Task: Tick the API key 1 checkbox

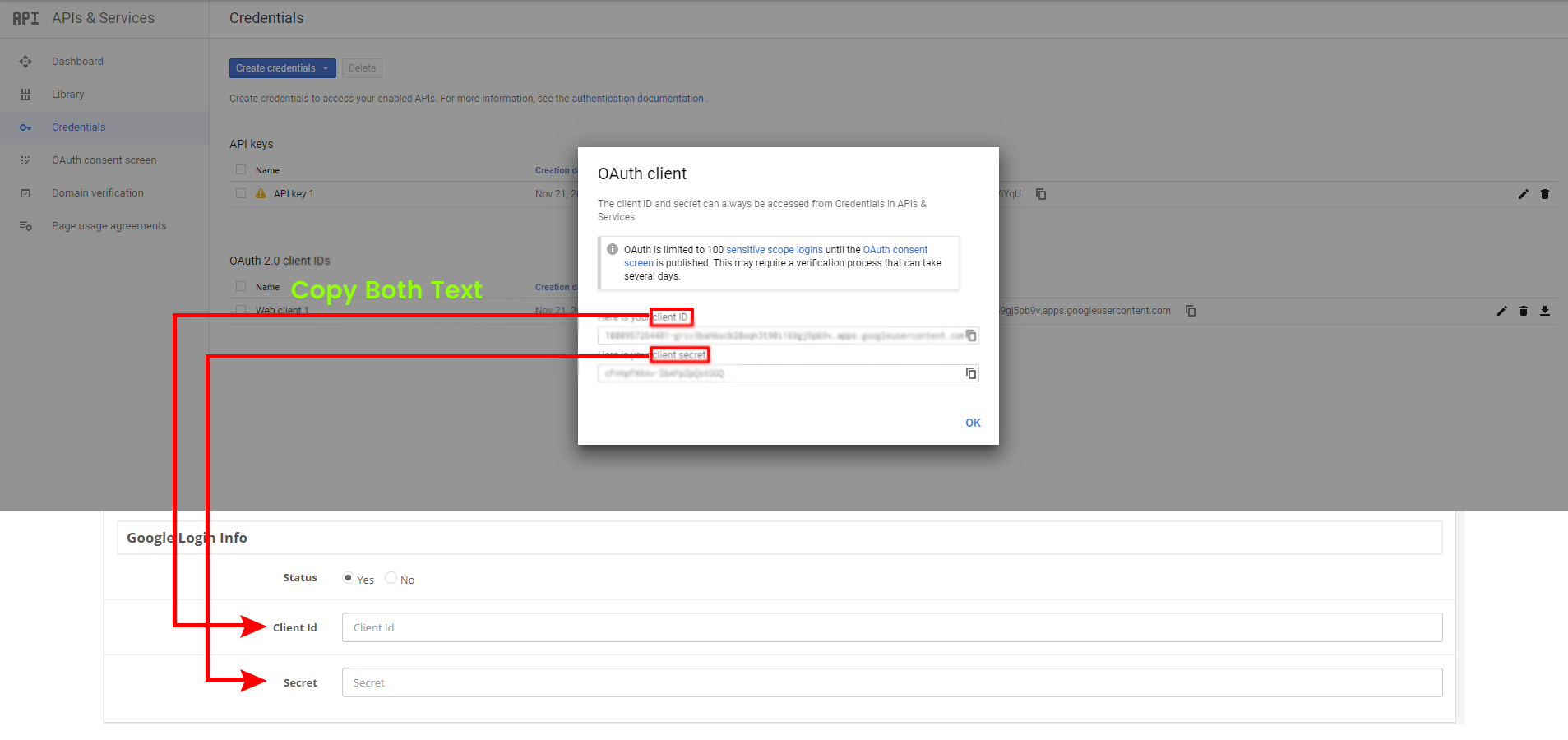Action: (241, 194)
